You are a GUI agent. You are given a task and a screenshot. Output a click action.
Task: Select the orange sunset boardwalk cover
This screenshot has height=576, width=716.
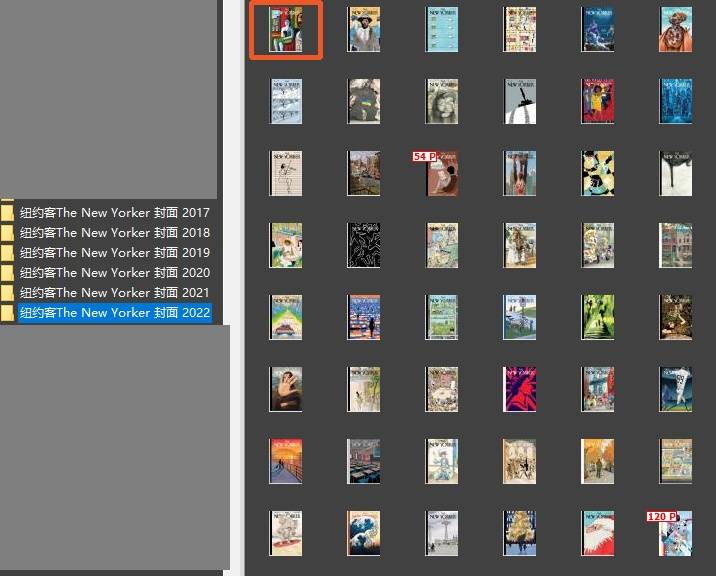(285, 461)
